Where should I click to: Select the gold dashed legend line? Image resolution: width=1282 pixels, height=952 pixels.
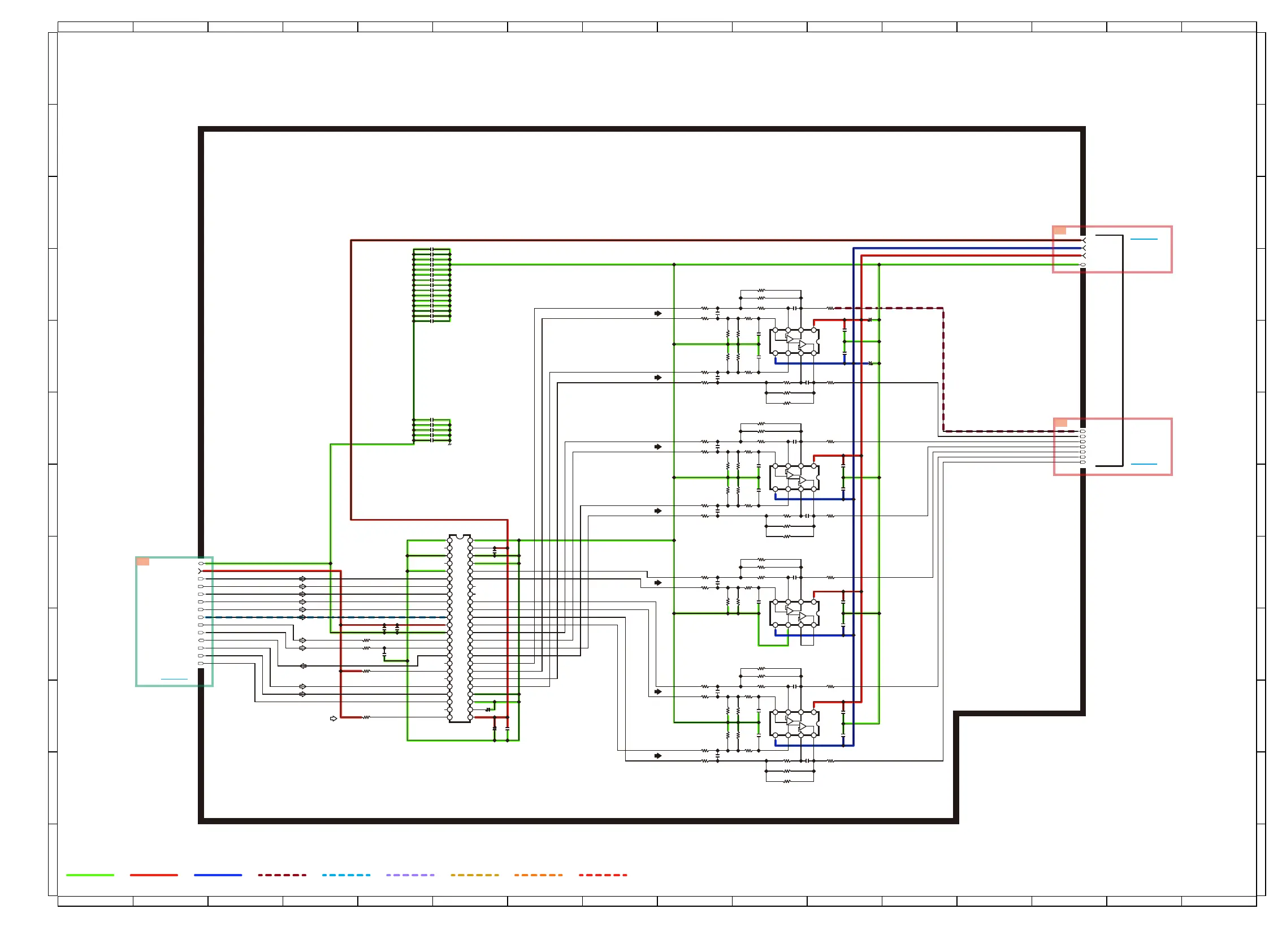475,875
